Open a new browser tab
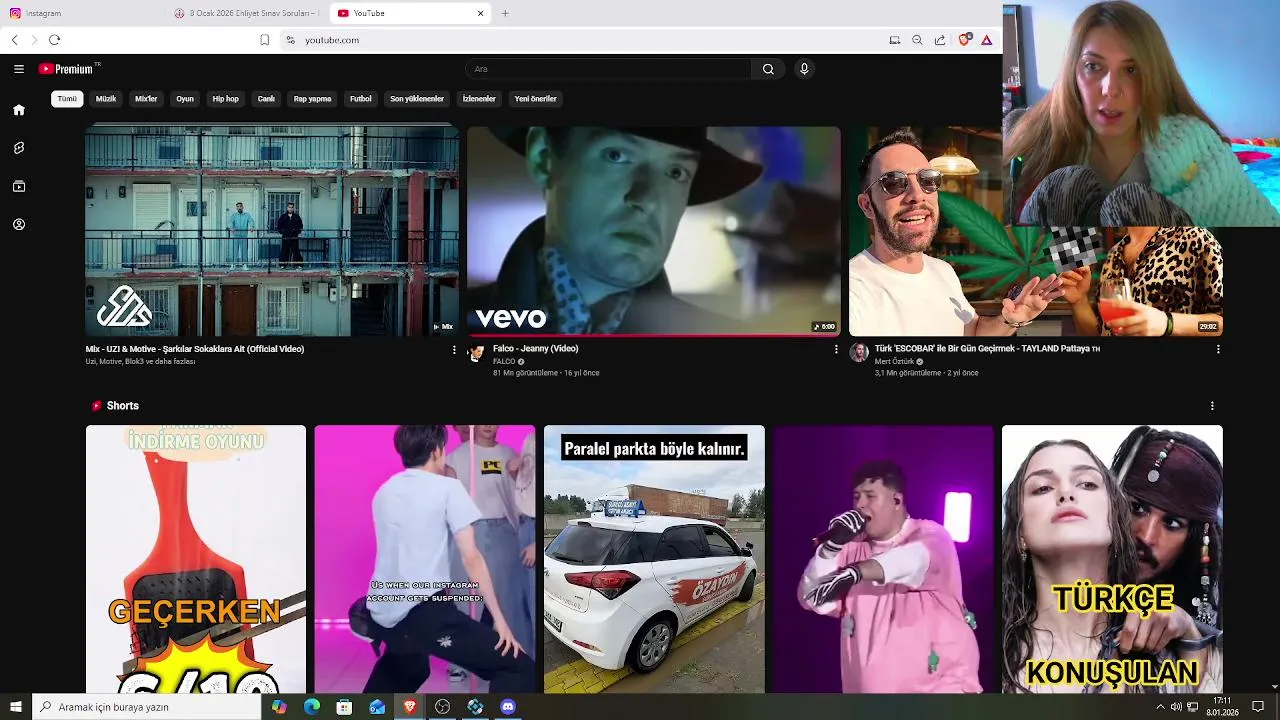 pyautogui.click(x=505, y=13)
